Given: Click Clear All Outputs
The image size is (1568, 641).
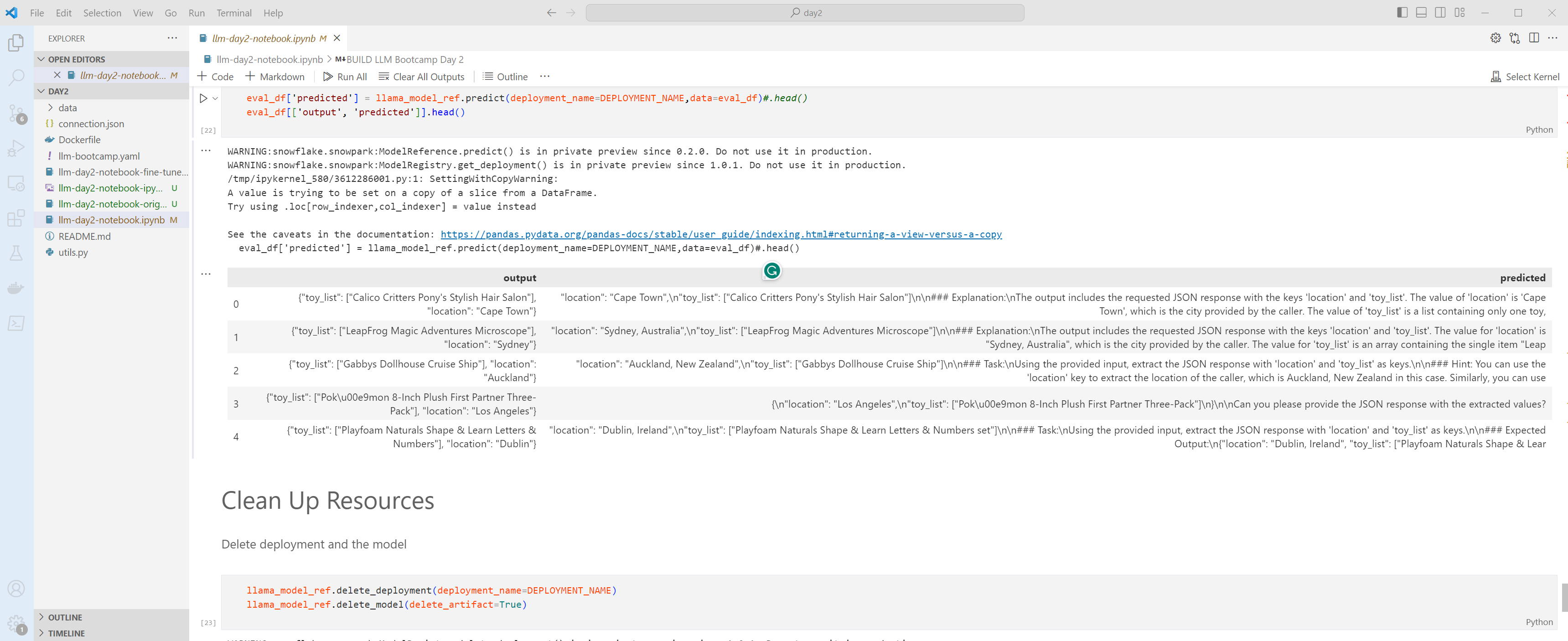Looking at the screenshot, I should (x=421, y=77).
